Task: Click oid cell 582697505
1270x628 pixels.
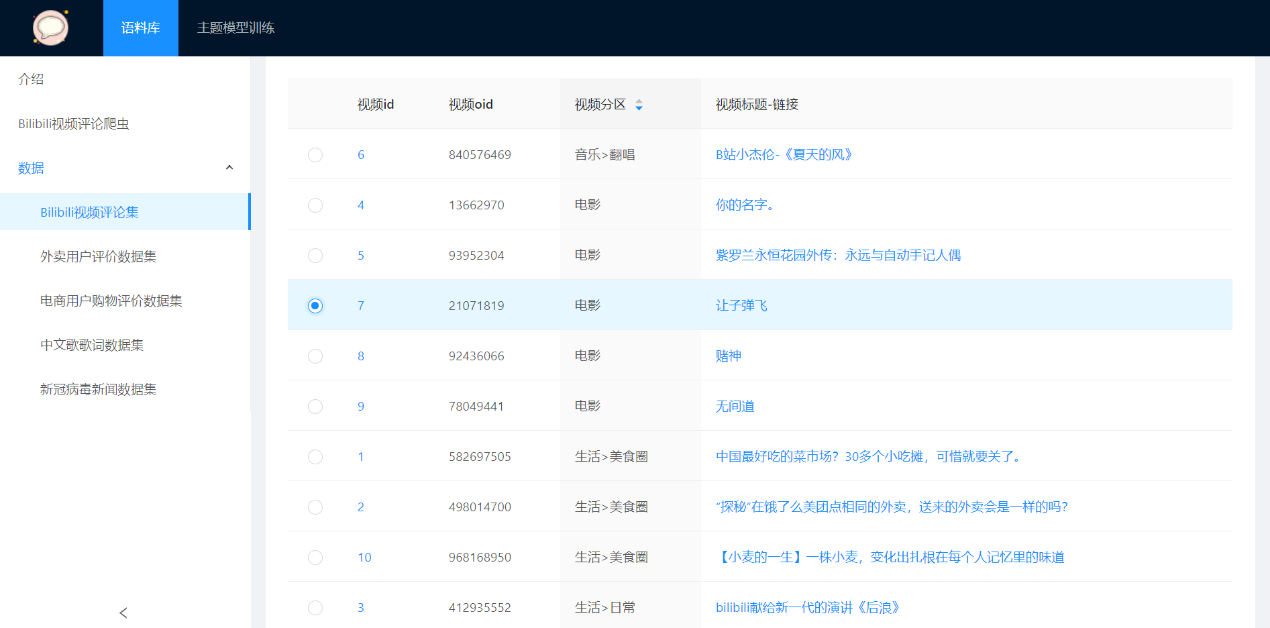Action: (x=480, y=456)
